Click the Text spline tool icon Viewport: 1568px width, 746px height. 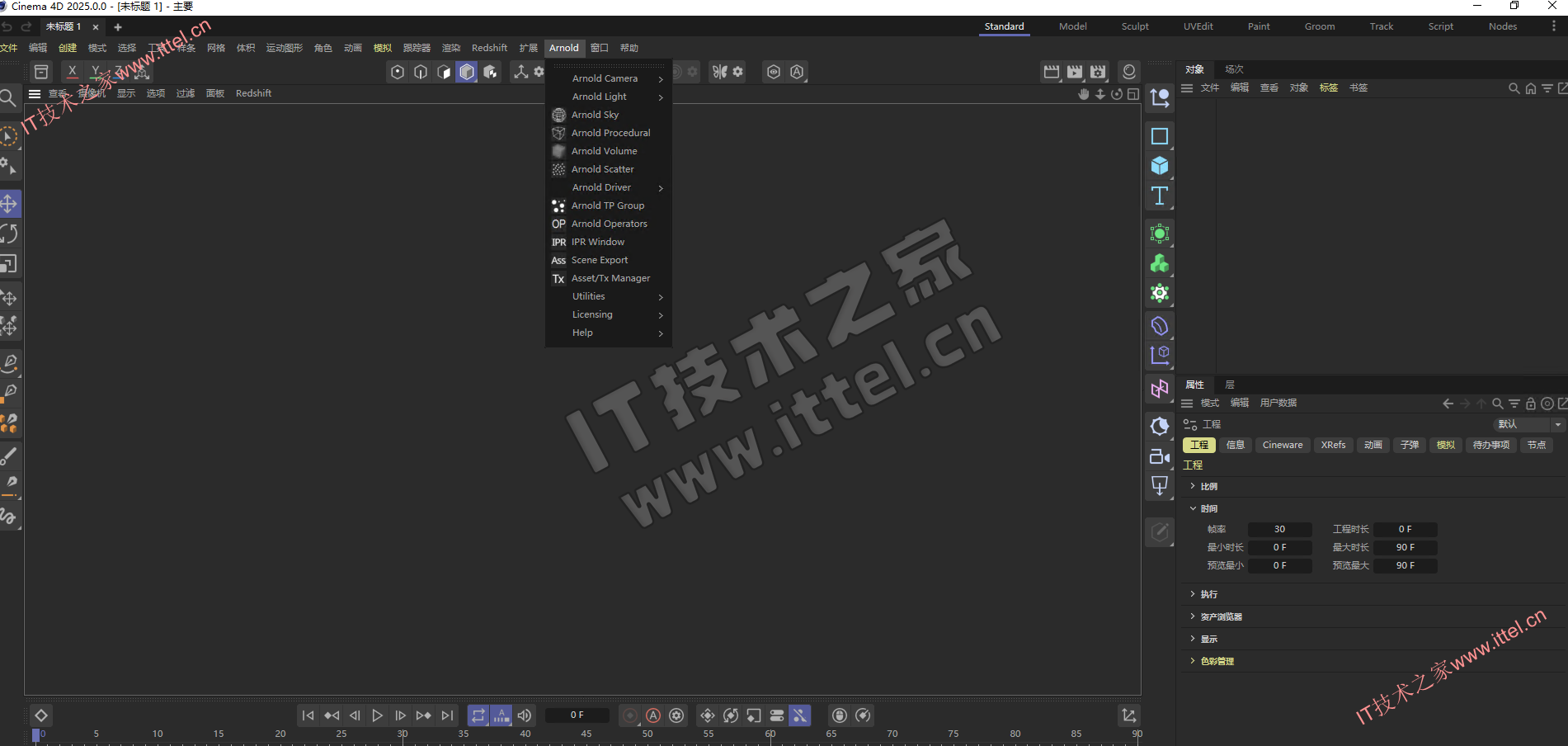pos(1159,196)
